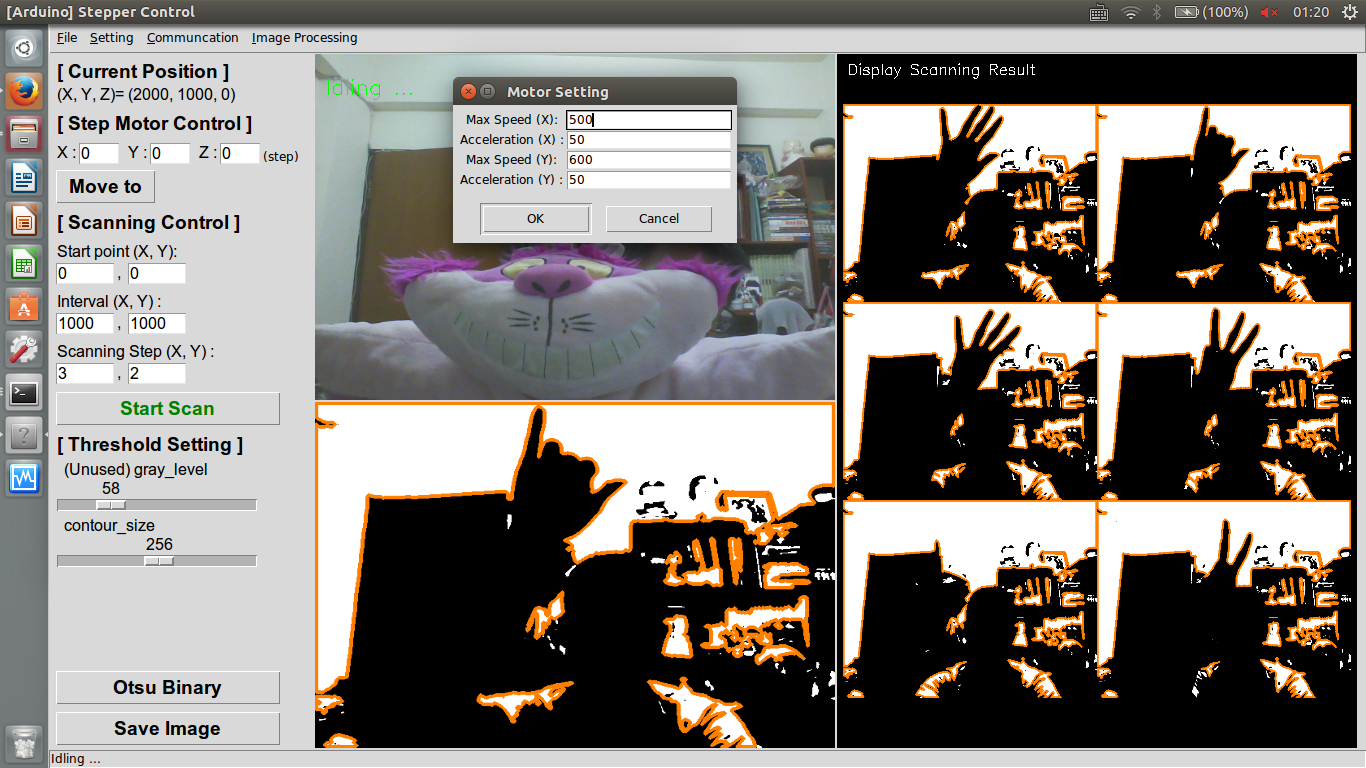Open the Trash in the dock
The width and height of the screenshot is (1366, 768).
point(24,744)
